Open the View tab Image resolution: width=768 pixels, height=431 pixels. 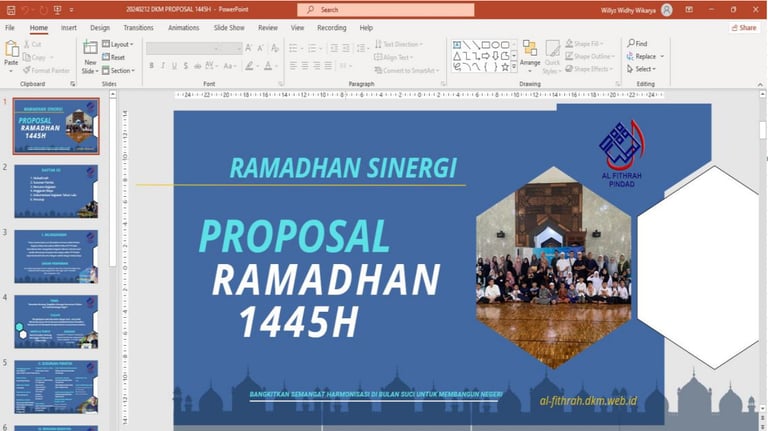click(297, 28)
